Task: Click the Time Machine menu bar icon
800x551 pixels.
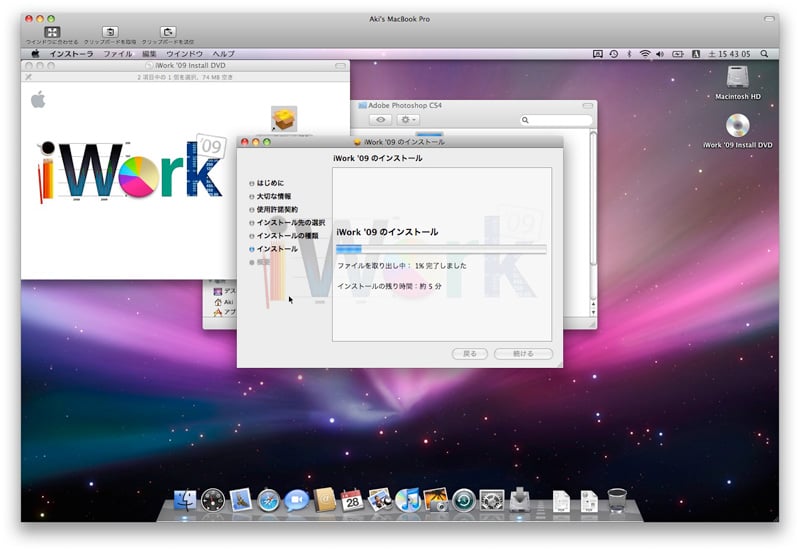Action: coord(614,54)
